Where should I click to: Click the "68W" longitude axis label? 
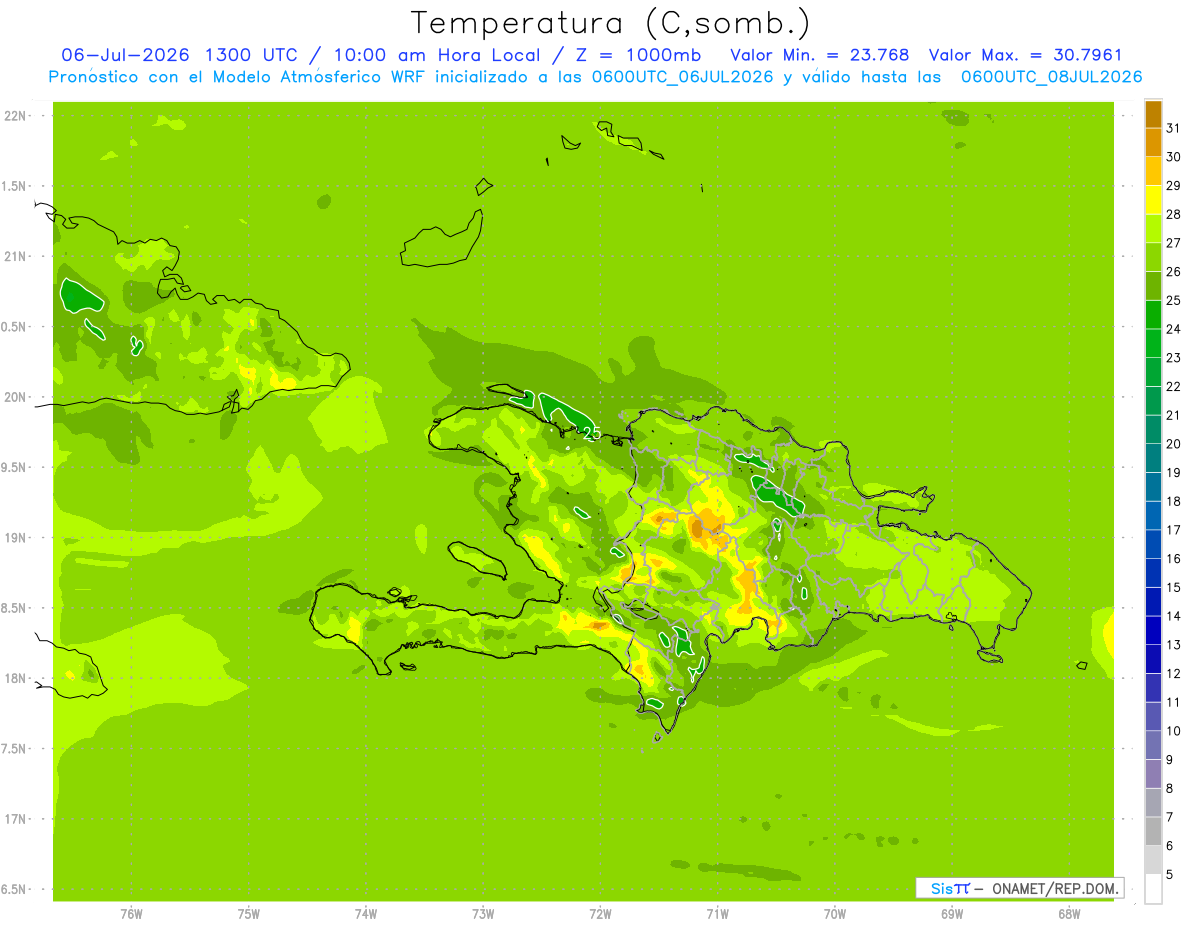tap(1069, 913)
